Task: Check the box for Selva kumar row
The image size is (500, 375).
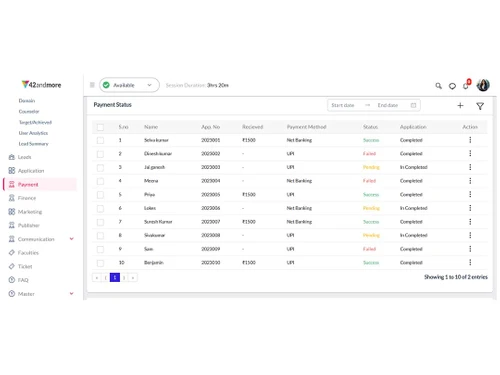Action: 100,140
